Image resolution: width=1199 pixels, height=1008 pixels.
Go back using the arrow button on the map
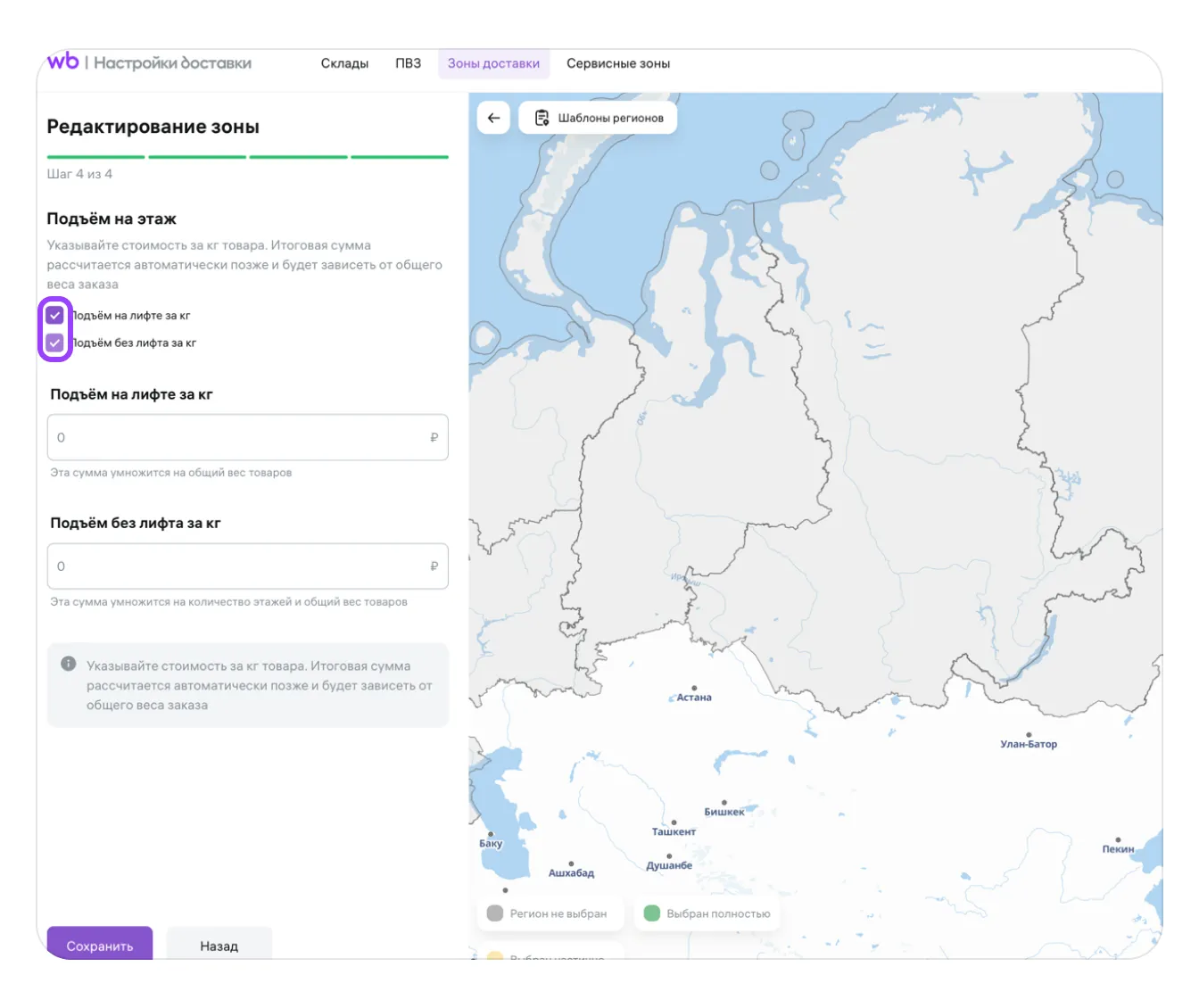tap(493, 118)
